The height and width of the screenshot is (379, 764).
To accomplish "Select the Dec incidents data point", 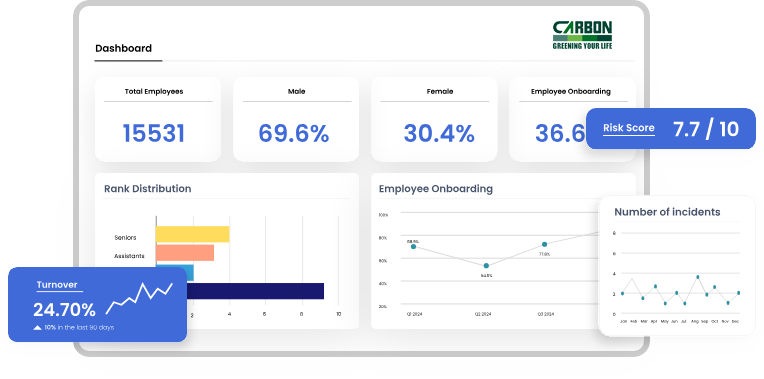I will (739, 293).
